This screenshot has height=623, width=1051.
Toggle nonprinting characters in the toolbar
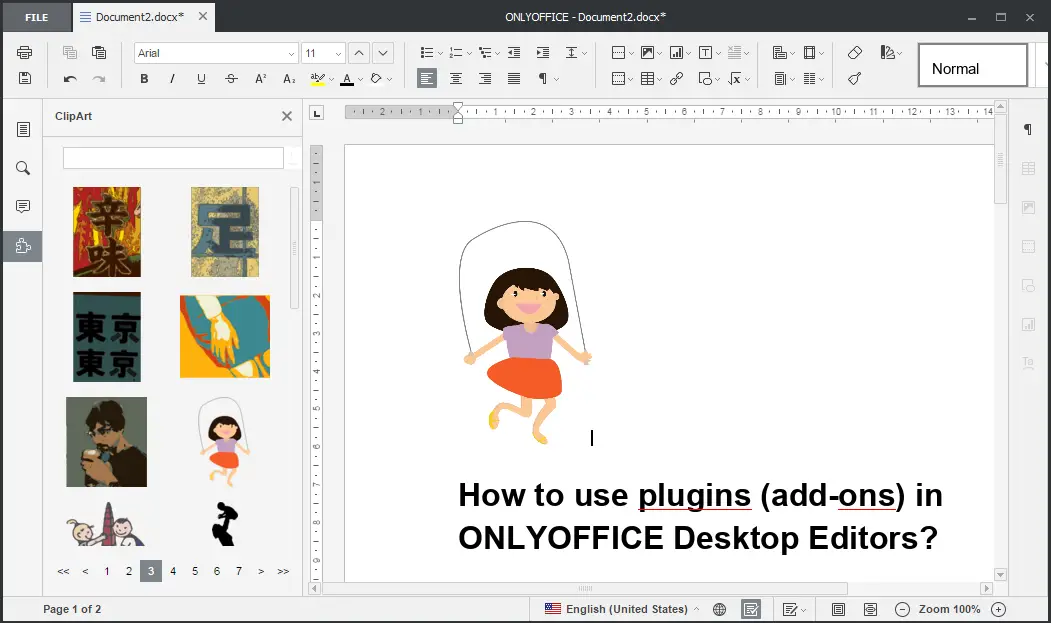pyautogui.click(x=543, y=78)
